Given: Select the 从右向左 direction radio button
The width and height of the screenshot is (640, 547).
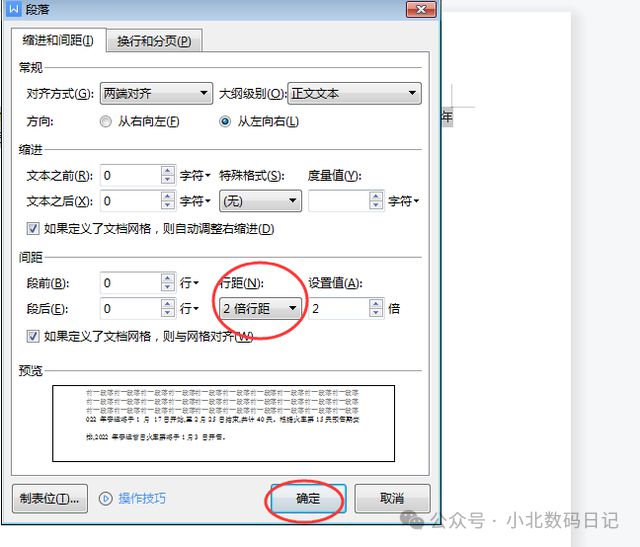Looking at the screenshot, I should tap(105, 122).
